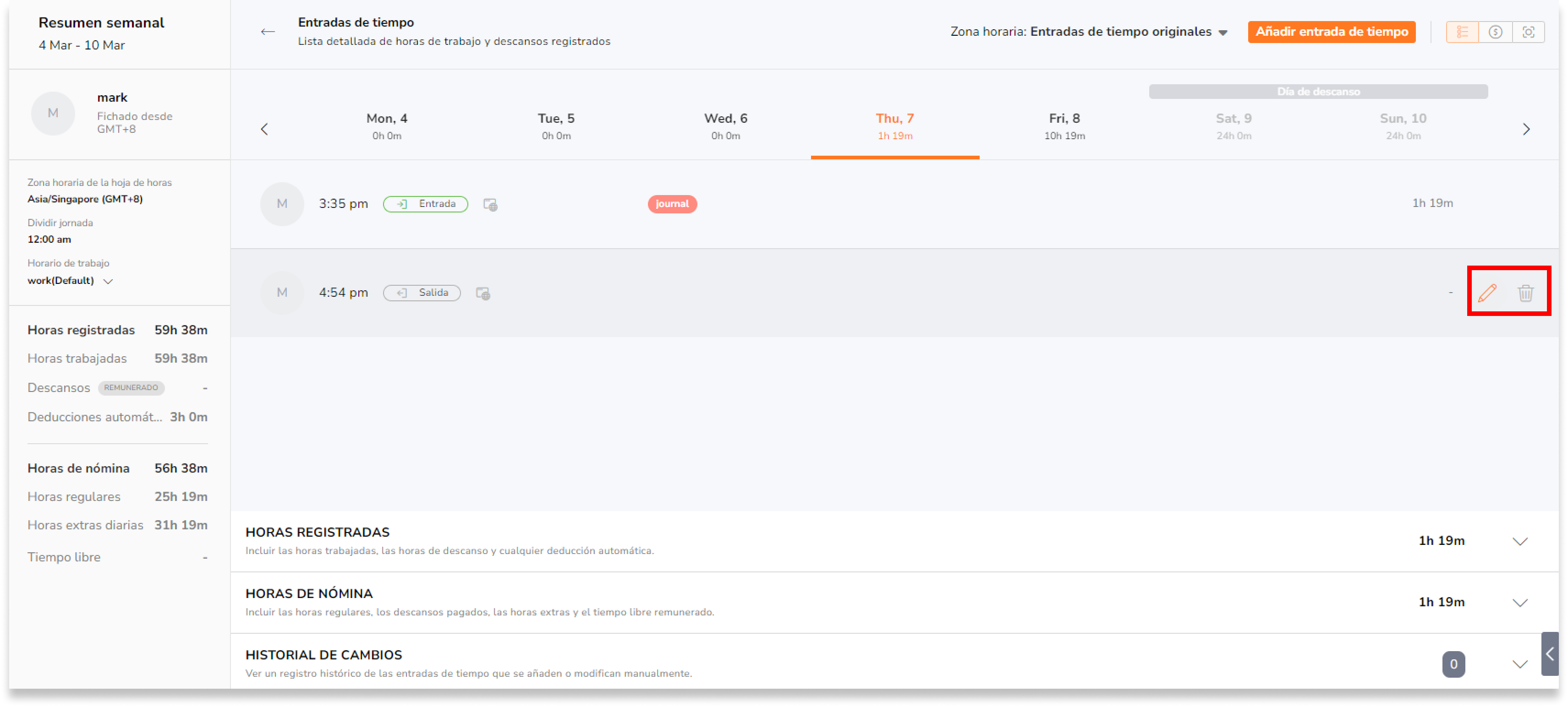Click the copy icon next to exit entry

pyautogui.click(x=483, y=293)
